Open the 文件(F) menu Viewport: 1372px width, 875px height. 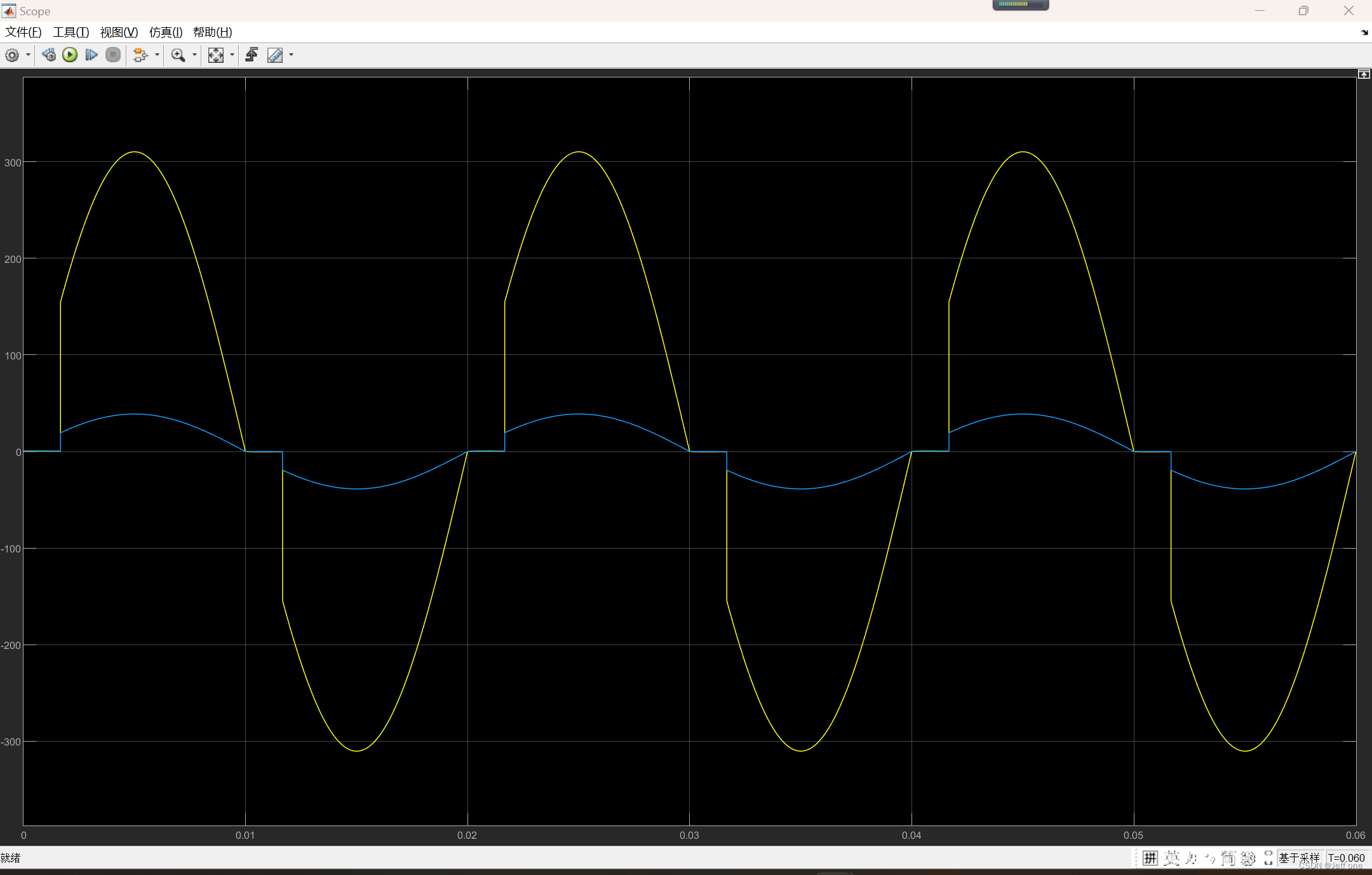pos(24,32)
